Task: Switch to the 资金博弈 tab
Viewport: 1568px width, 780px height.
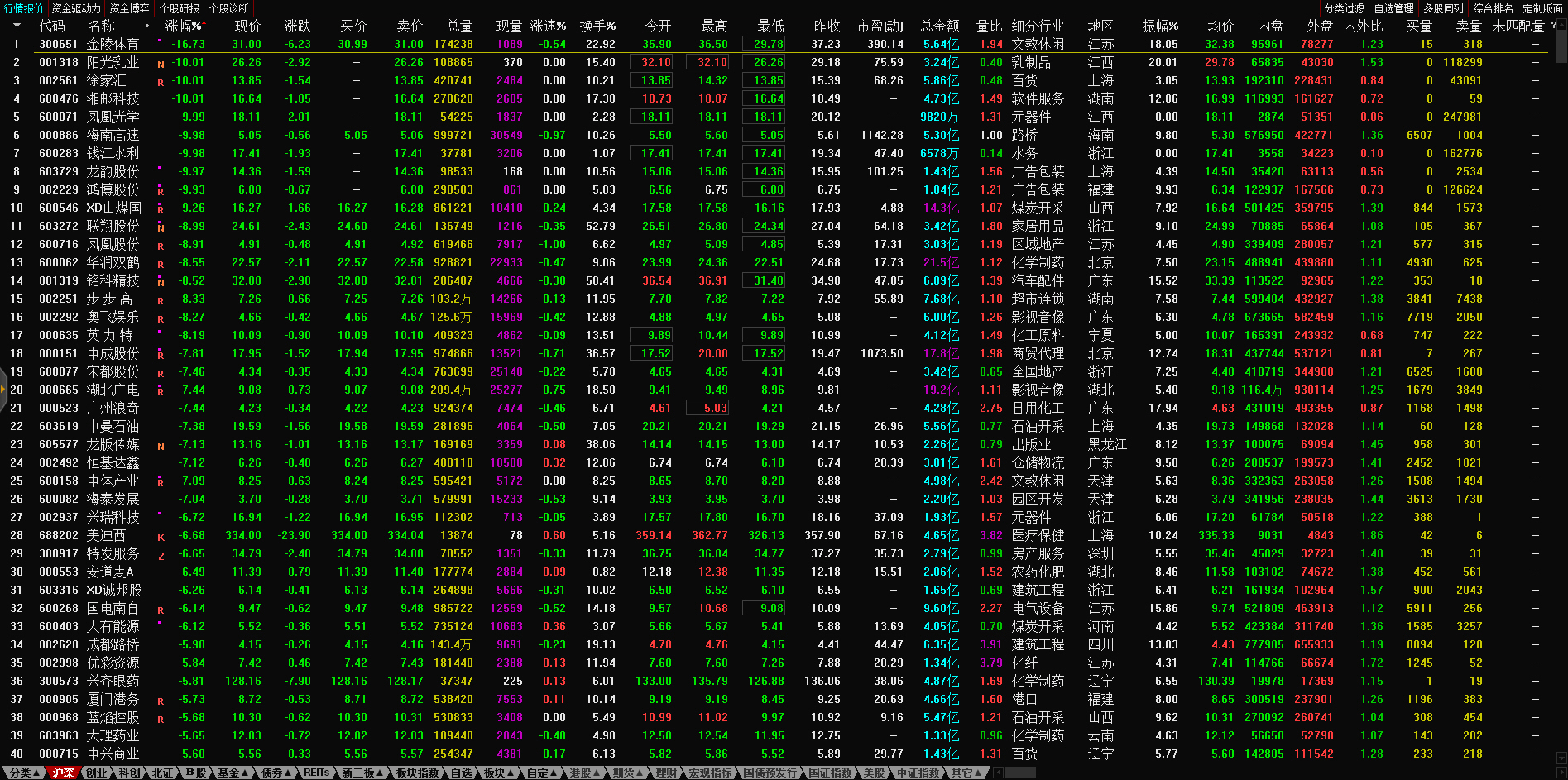Action: (x=130, y=8)
